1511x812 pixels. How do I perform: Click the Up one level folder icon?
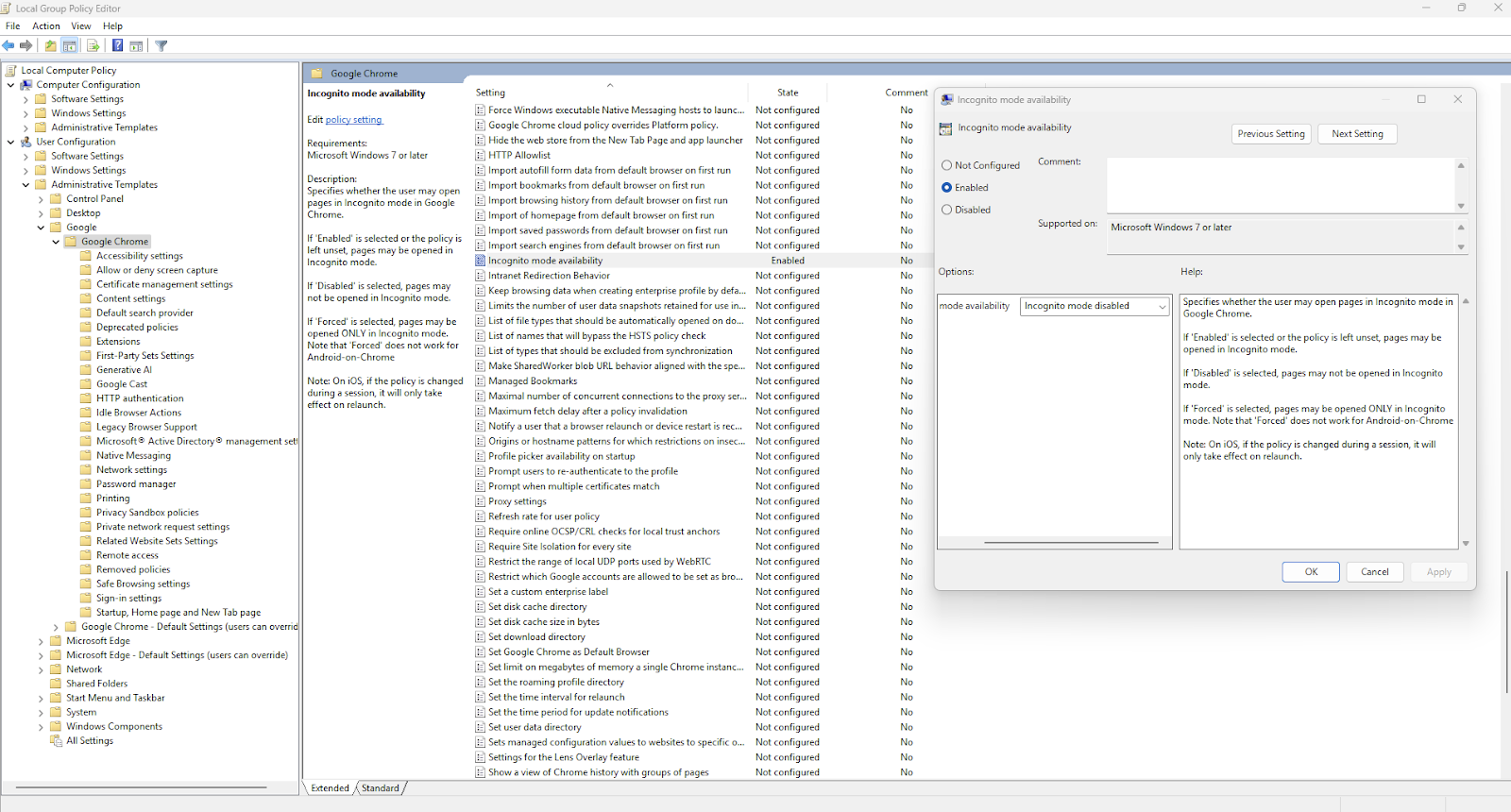(x=51, y=45)
